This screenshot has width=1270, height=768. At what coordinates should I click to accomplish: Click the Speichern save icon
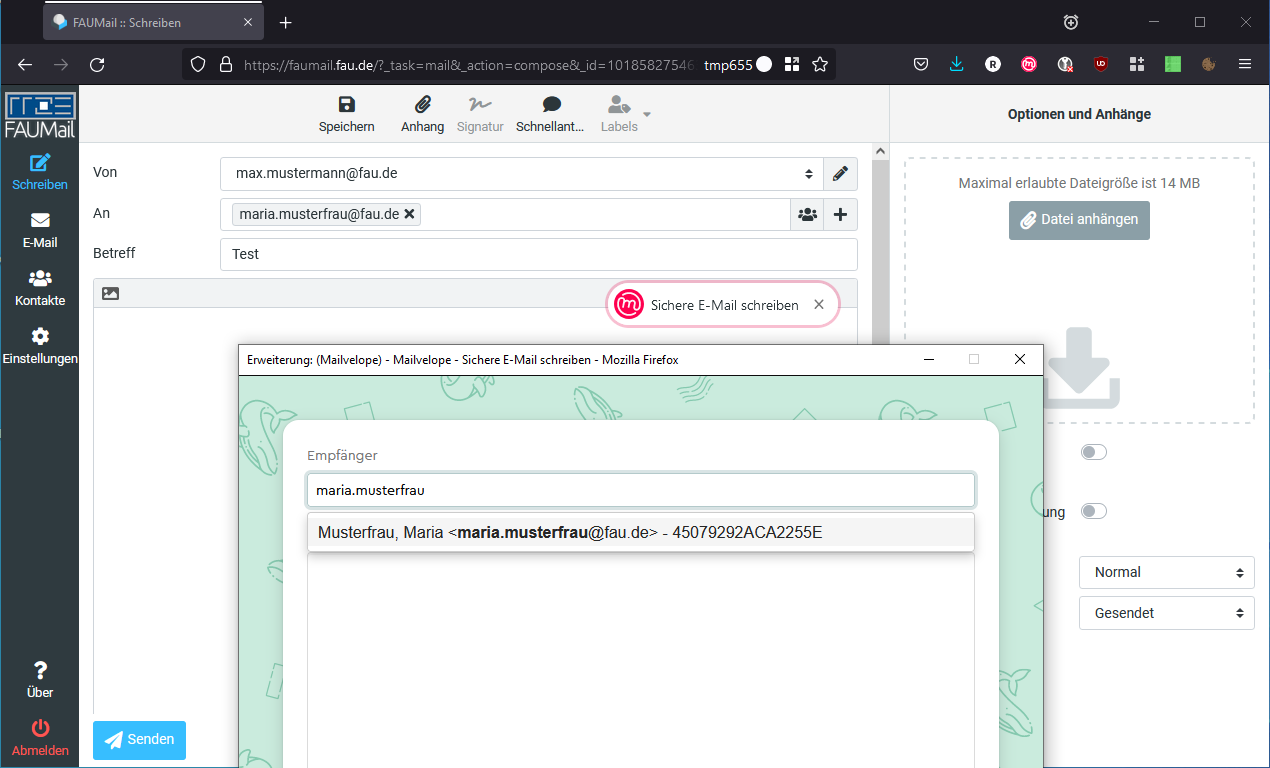click(346, 105)
